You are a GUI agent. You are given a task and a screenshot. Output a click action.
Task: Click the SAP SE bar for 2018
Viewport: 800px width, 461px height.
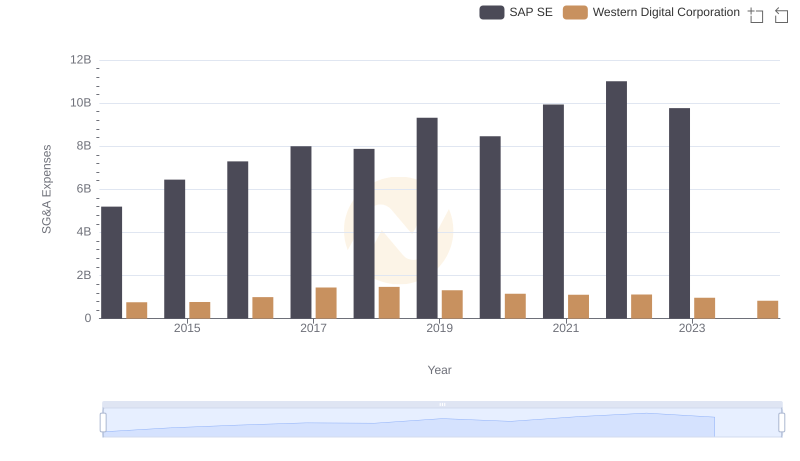point(364,234)
